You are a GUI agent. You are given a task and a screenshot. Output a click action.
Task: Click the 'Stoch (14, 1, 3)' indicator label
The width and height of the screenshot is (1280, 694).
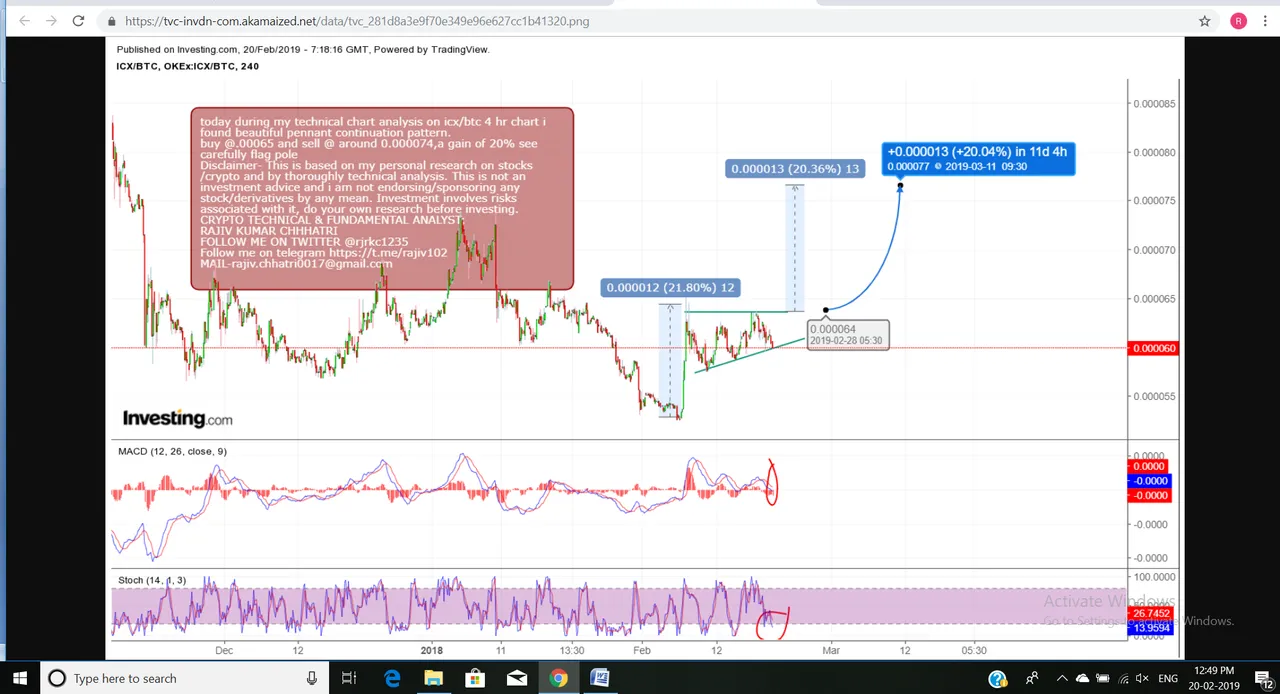[152, 580]
